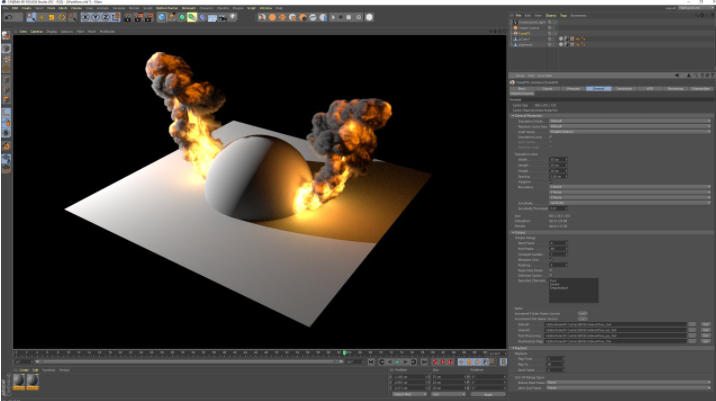Toggle the Simulation Loop checkbox
This screenshot has height=401, width=716.
[550, 137]
